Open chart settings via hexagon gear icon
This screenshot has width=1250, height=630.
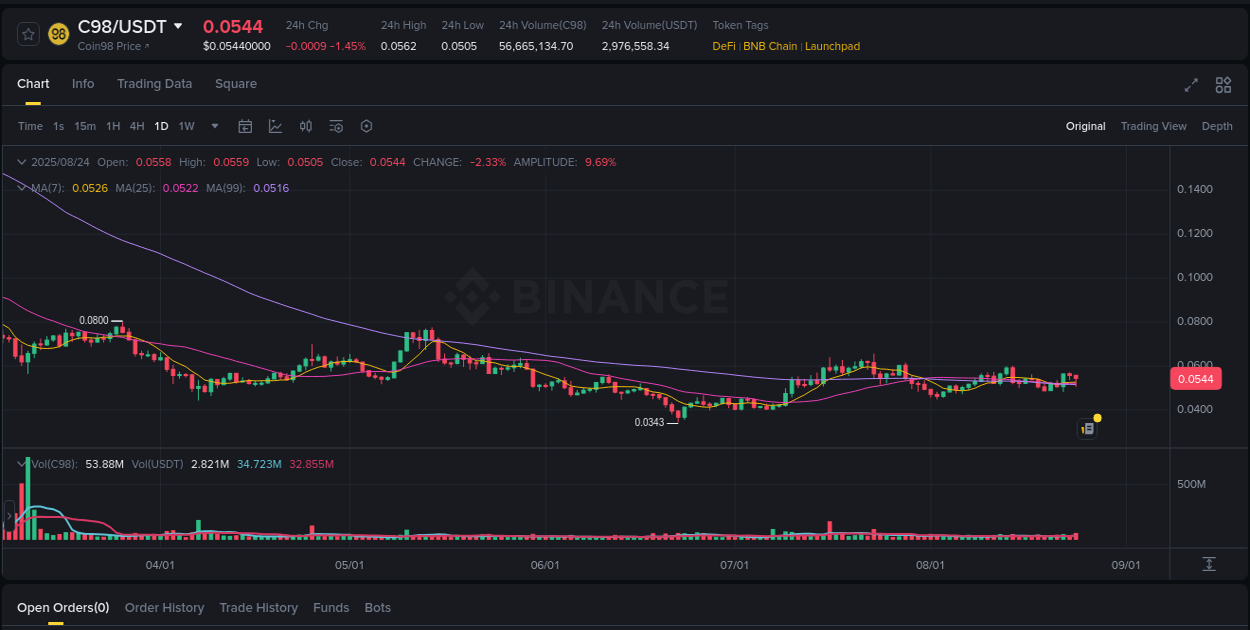(x=366, y=126)
